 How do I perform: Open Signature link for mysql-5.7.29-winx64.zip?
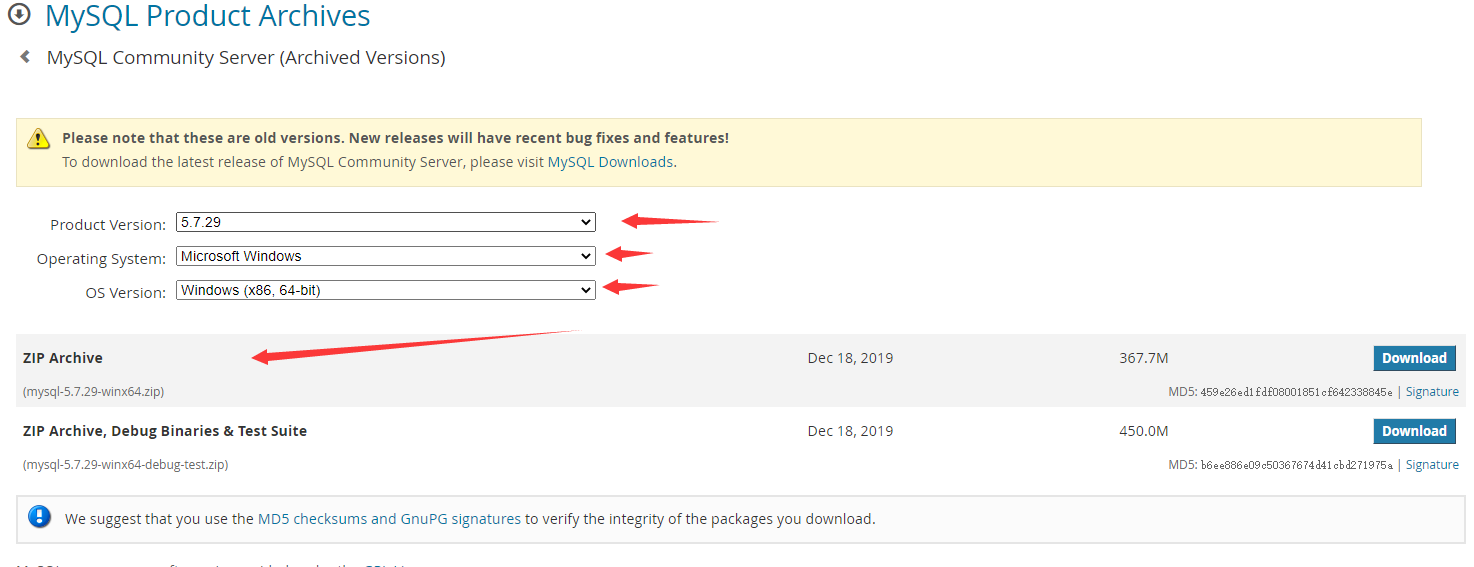tap(1432, 392)
